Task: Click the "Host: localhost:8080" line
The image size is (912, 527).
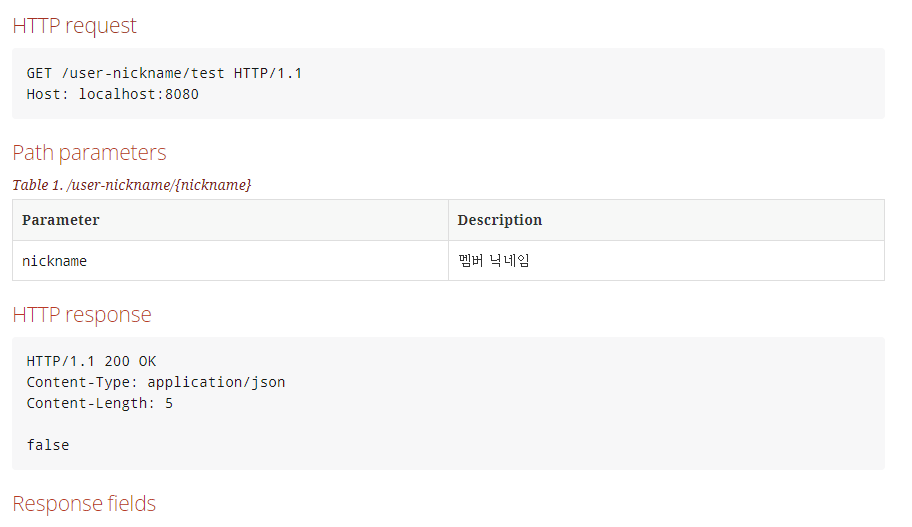Action: [112, 94]
